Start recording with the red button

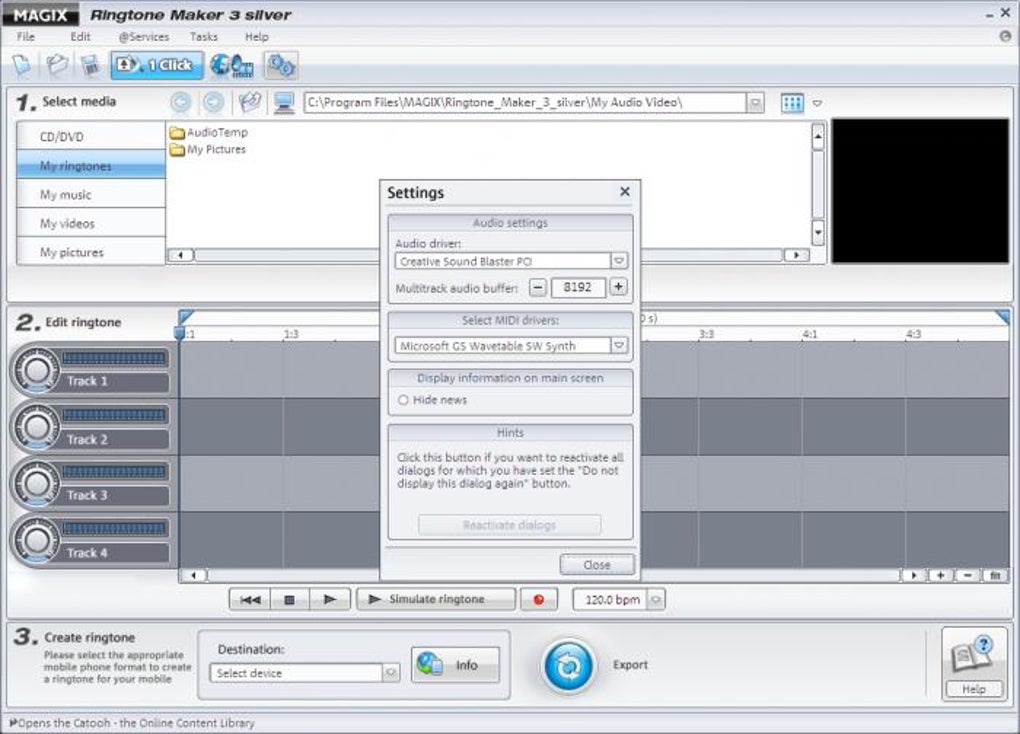click(x=539, y=599)
